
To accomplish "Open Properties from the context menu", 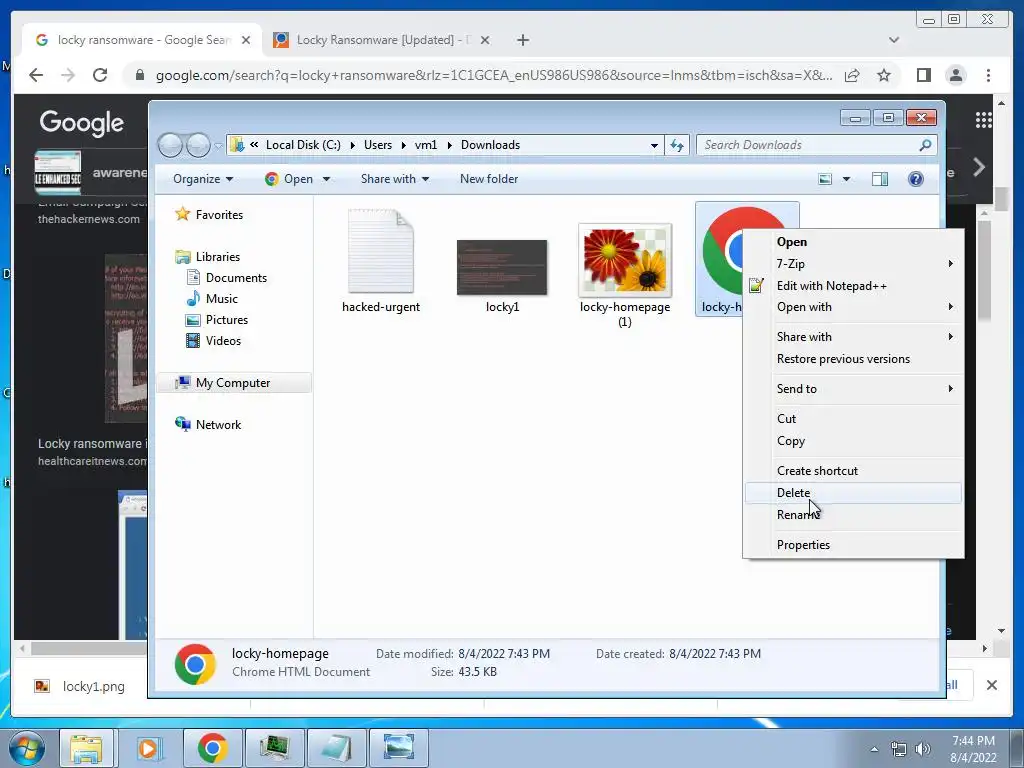I will [853, 545].
